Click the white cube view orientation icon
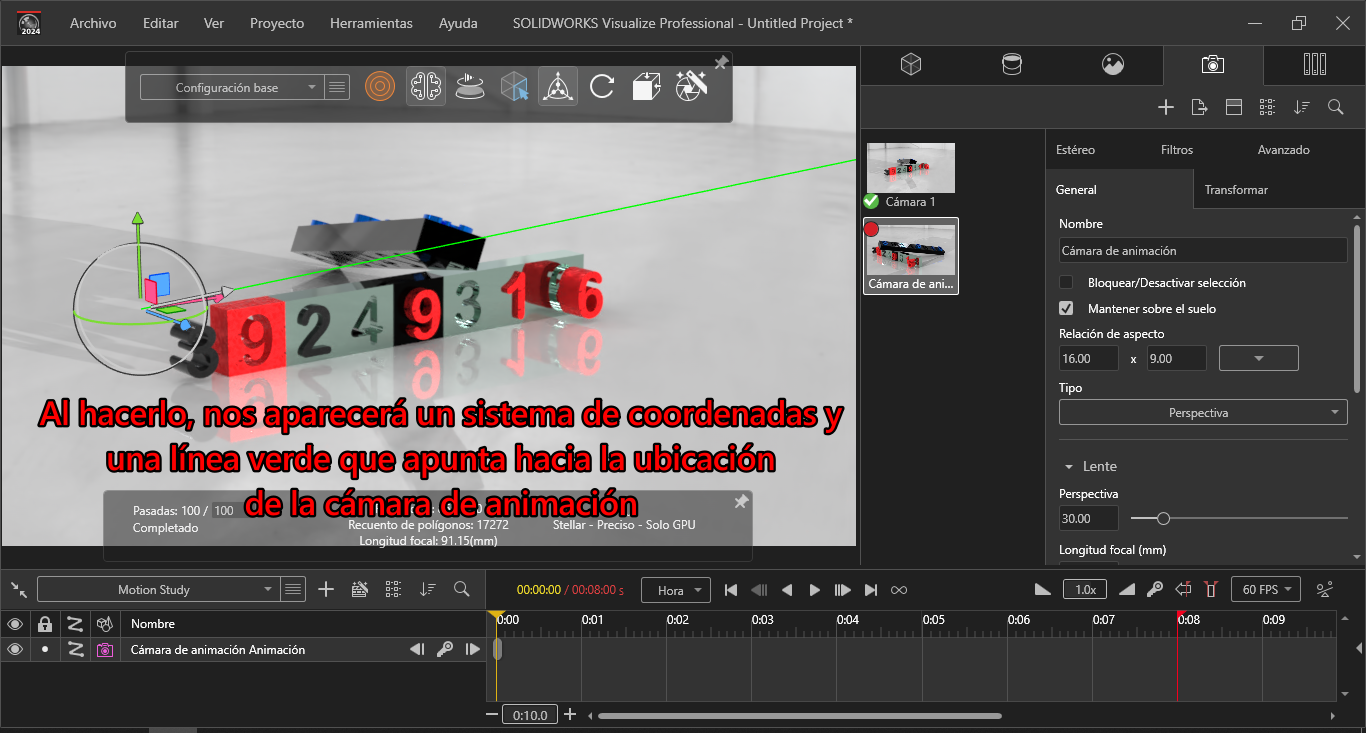 (x=646, y=87)
